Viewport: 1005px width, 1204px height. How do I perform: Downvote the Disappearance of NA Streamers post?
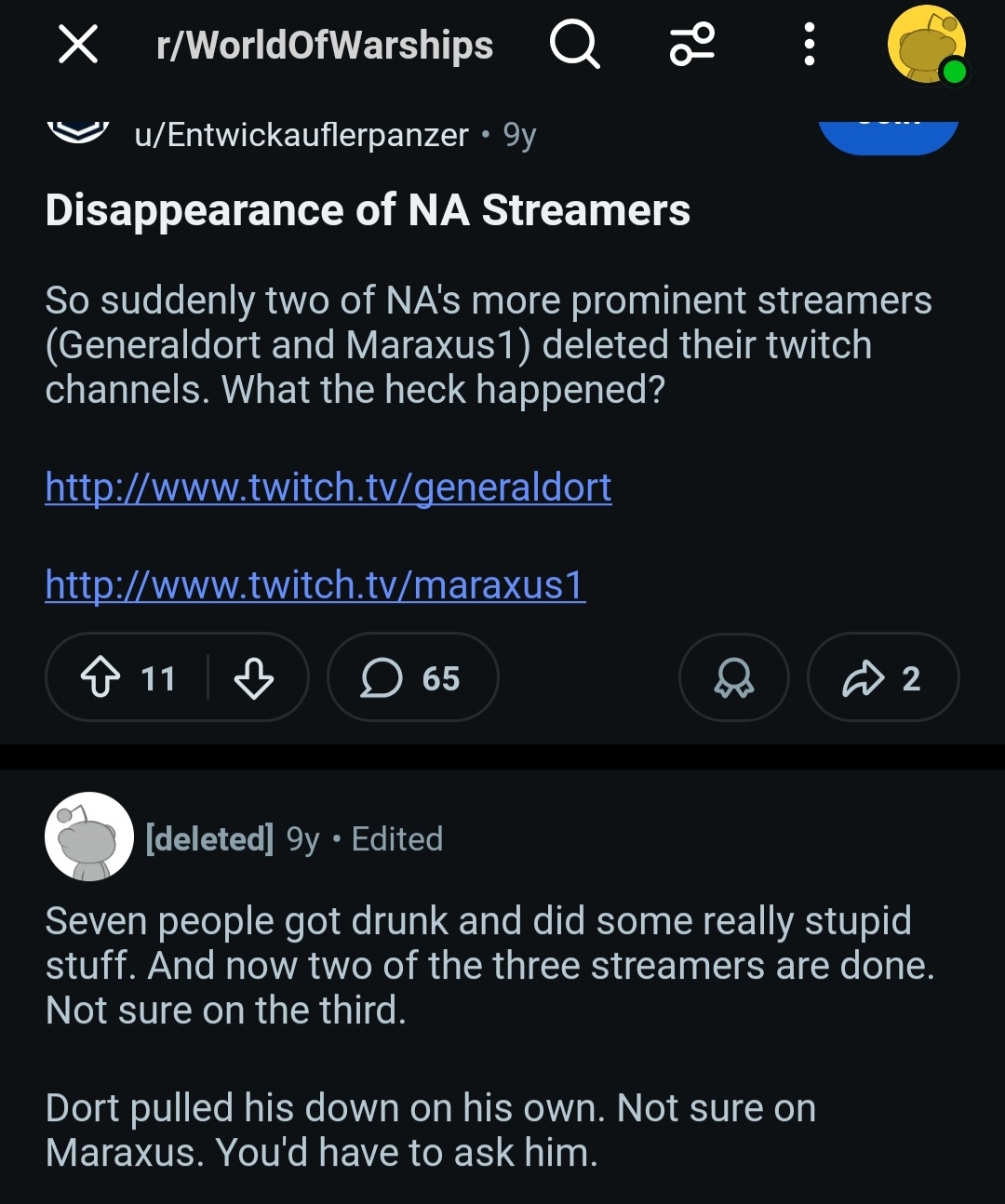[253, 677]
